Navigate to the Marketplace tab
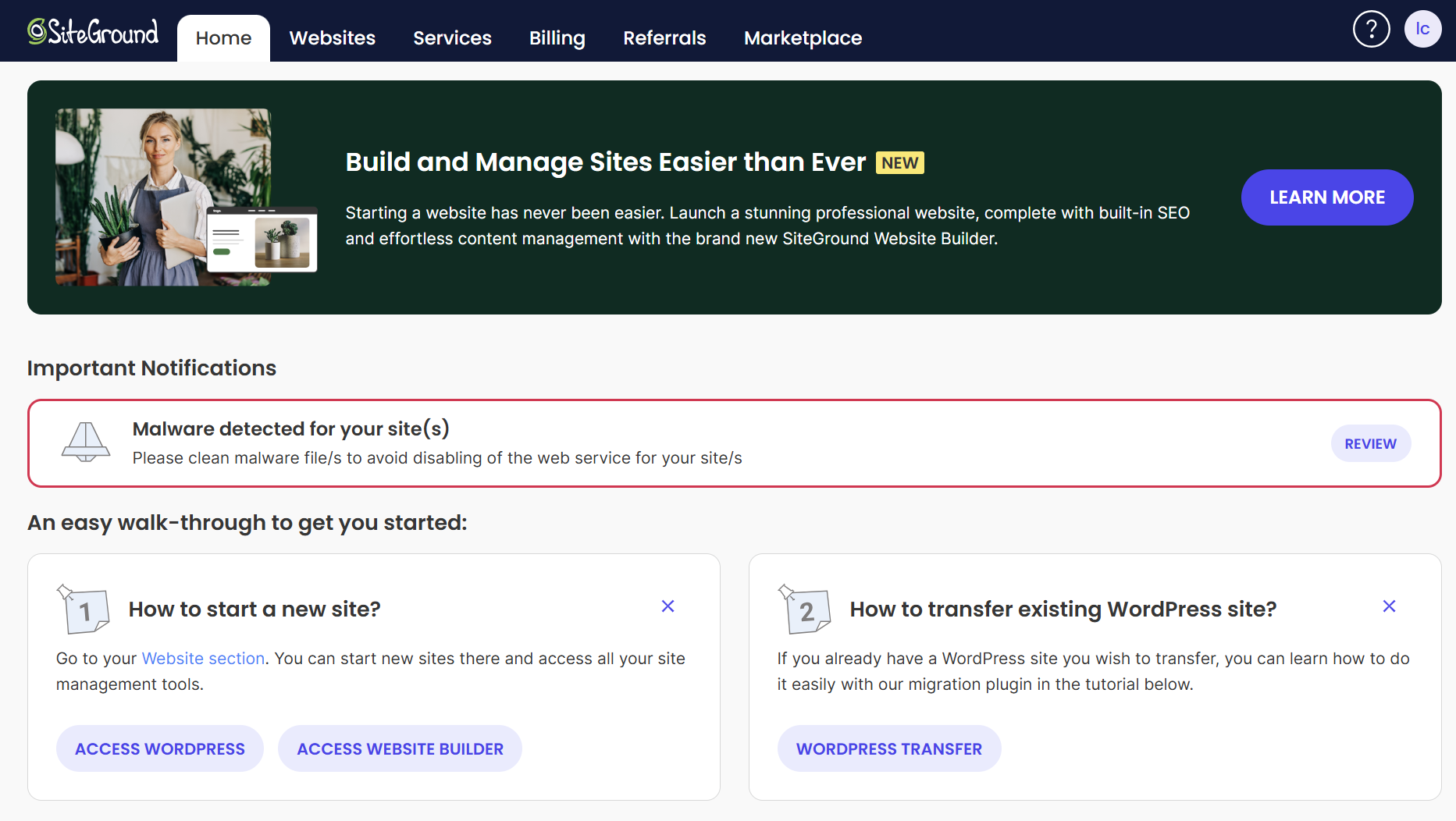Screen dimensions: 1456x821 point(803,38)
